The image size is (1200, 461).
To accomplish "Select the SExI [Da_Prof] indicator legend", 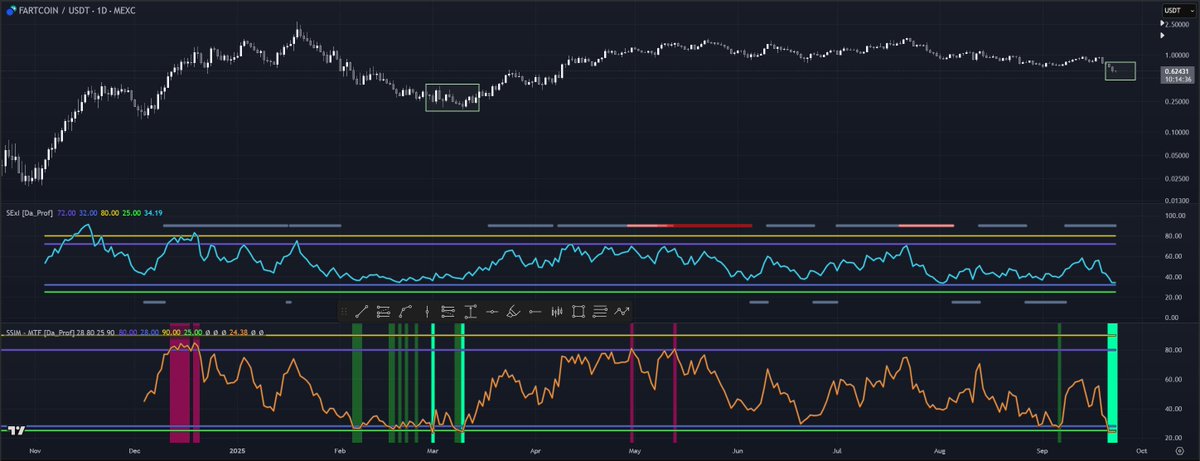I will (x=28, y=212).
